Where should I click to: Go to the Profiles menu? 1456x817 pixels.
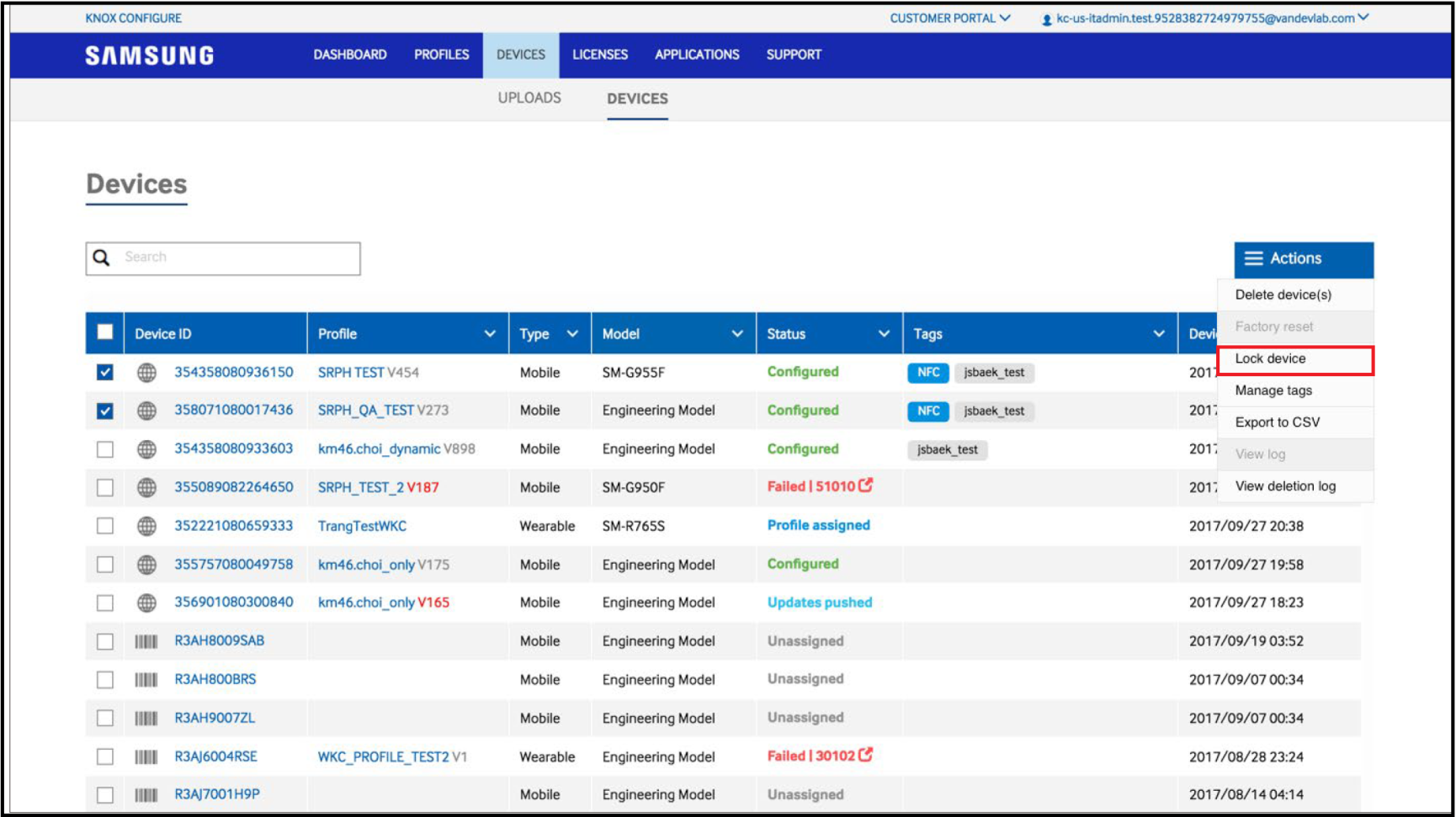tap(441, 55)
